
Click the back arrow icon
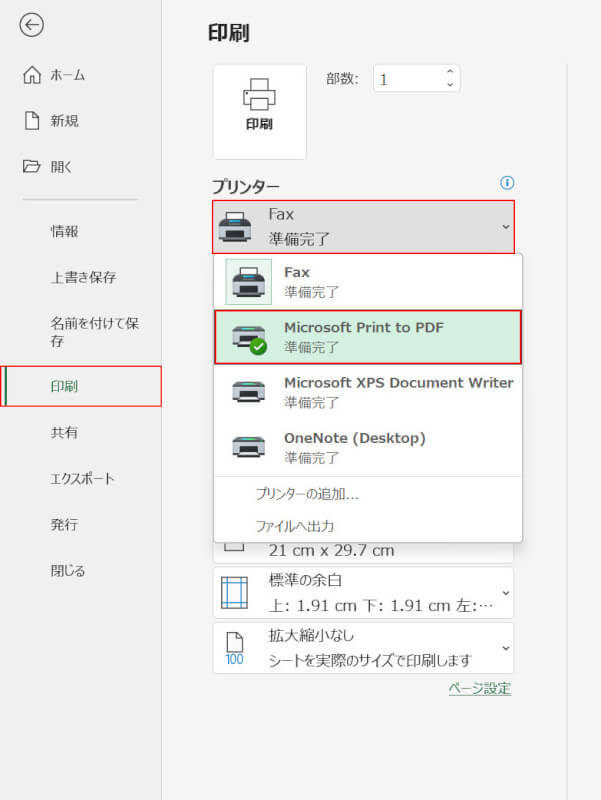[31, 25]
